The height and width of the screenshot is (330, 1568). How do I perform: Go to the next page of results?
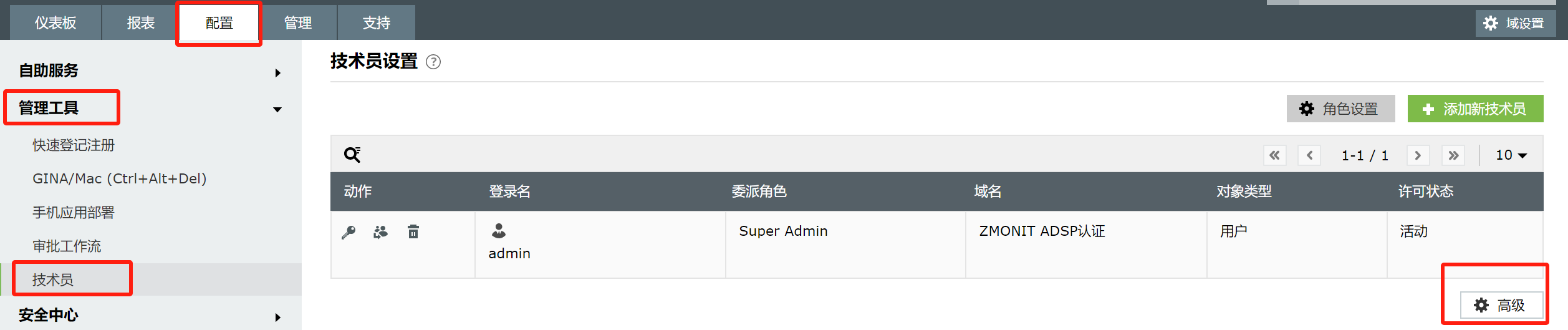(x=1418, y=155)
